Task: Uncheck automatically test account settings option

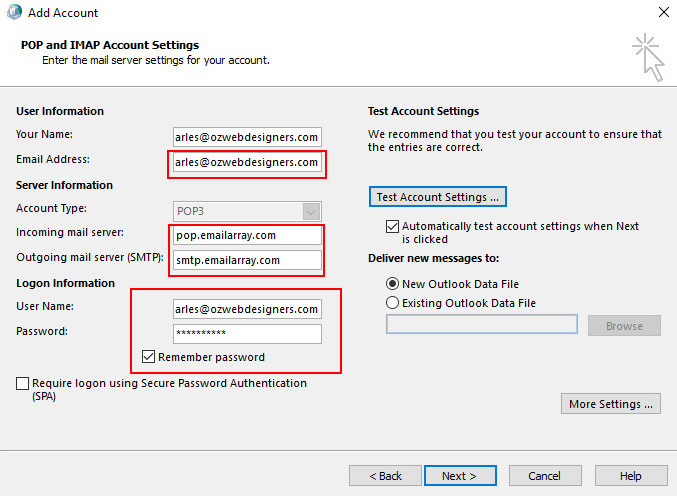Action: pyautogui.click(x=392, y=227)
